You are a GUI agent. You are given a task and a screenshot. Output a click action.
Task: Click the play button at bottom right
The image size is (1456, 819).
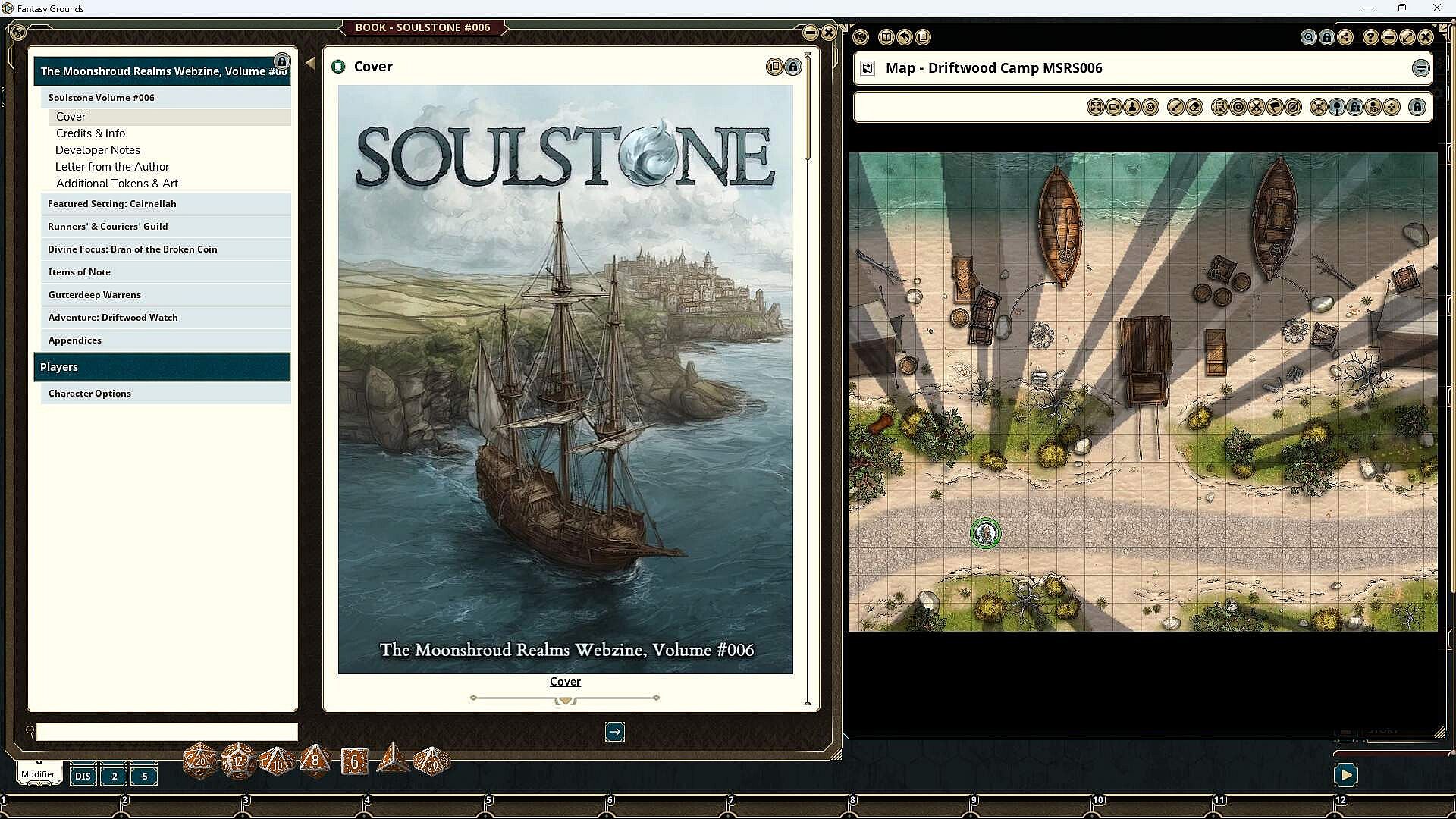pyautogui.click(x=1345, y=775)
